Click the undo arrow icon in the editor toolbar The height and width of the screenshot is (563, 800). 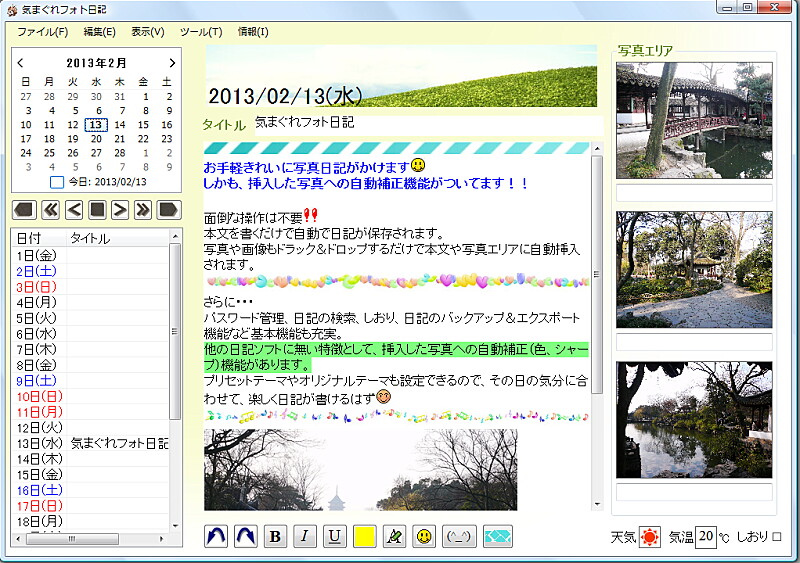point(216,536)
